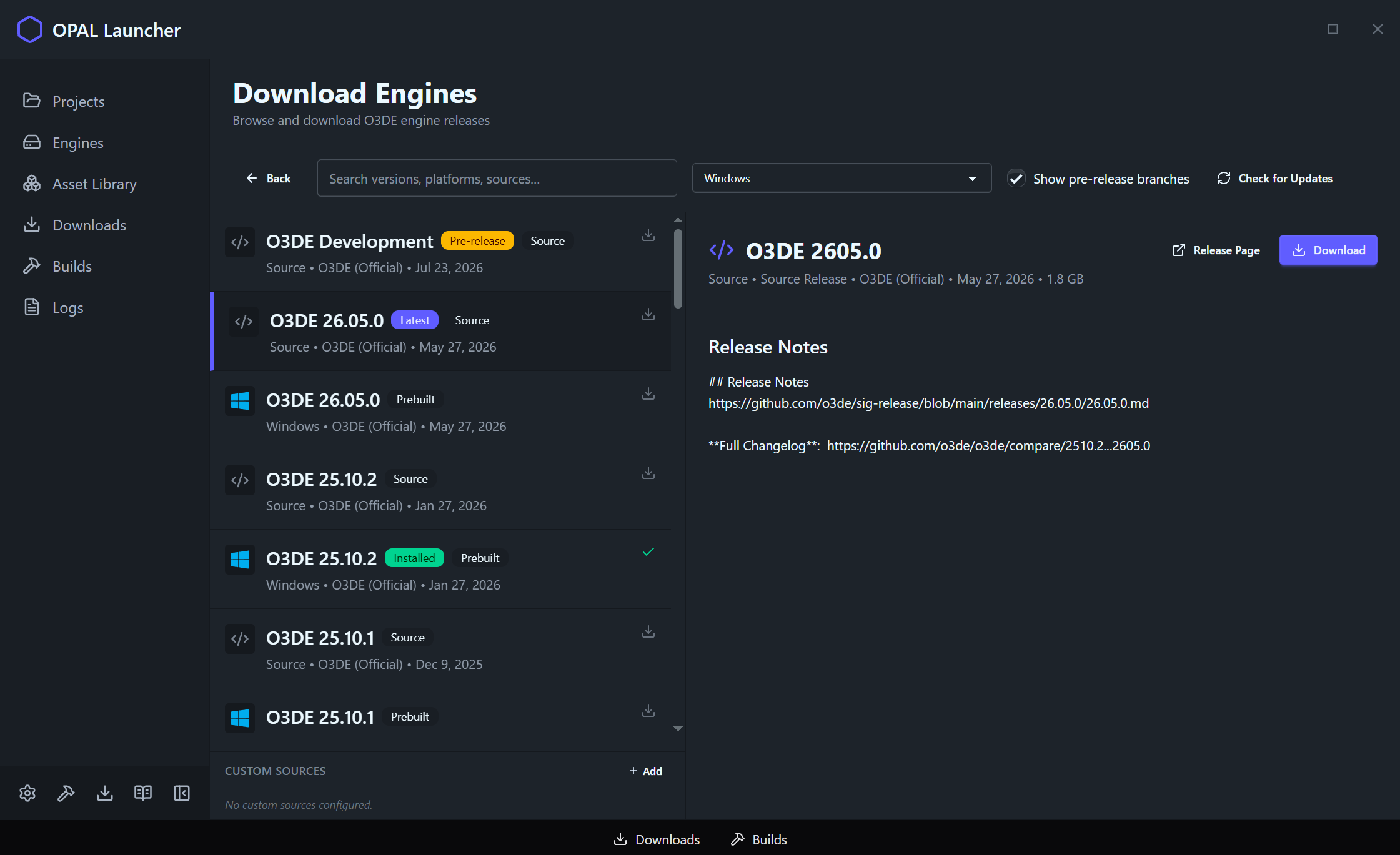This screenshot has height=855, width=1400.
Task: Download O3DE 25.10.2 Source icon
Action: pos(648,473)
